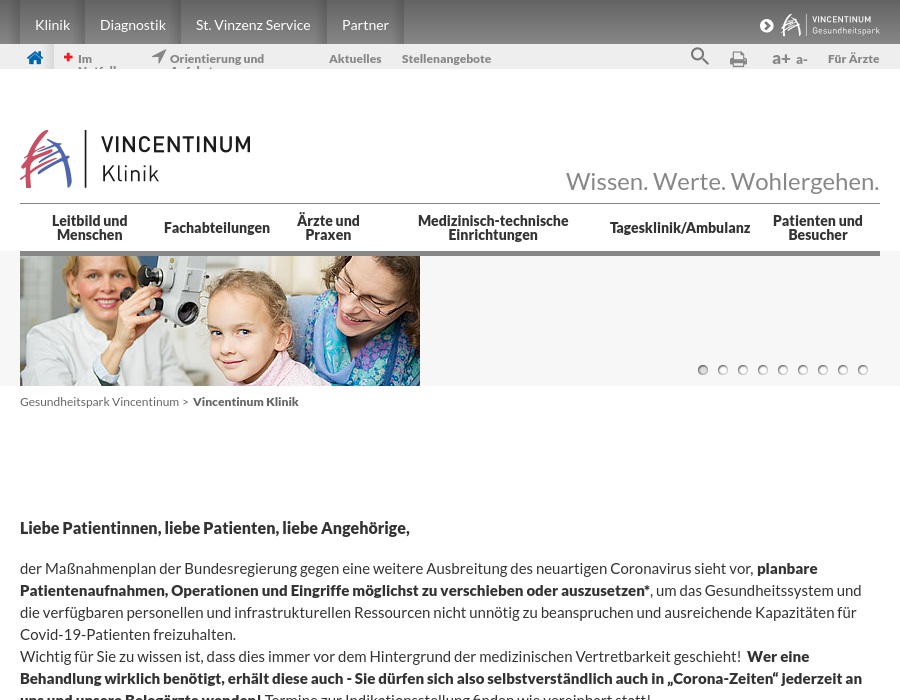Select the fifth carousel dot
This screenshot has width=900, height=700.
783,370
